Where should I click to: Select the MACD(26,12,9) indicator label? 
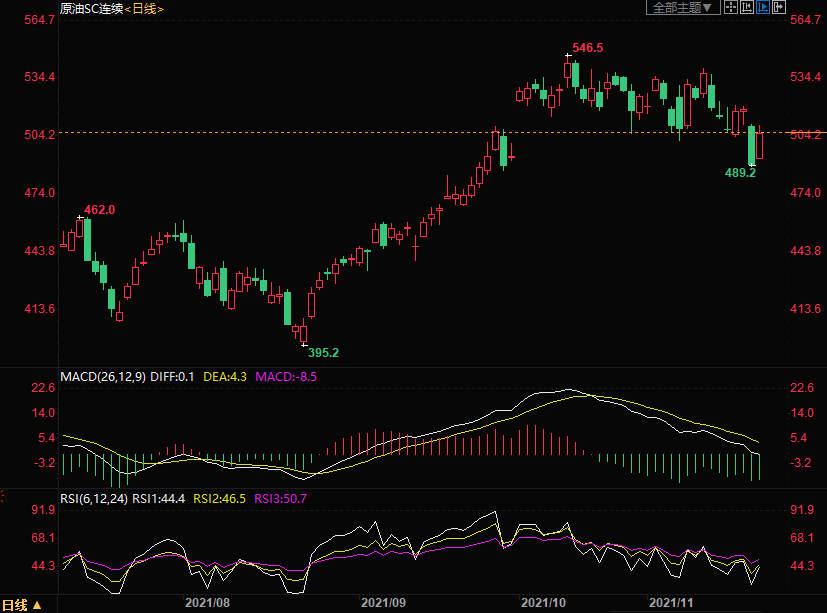[103, 377]
